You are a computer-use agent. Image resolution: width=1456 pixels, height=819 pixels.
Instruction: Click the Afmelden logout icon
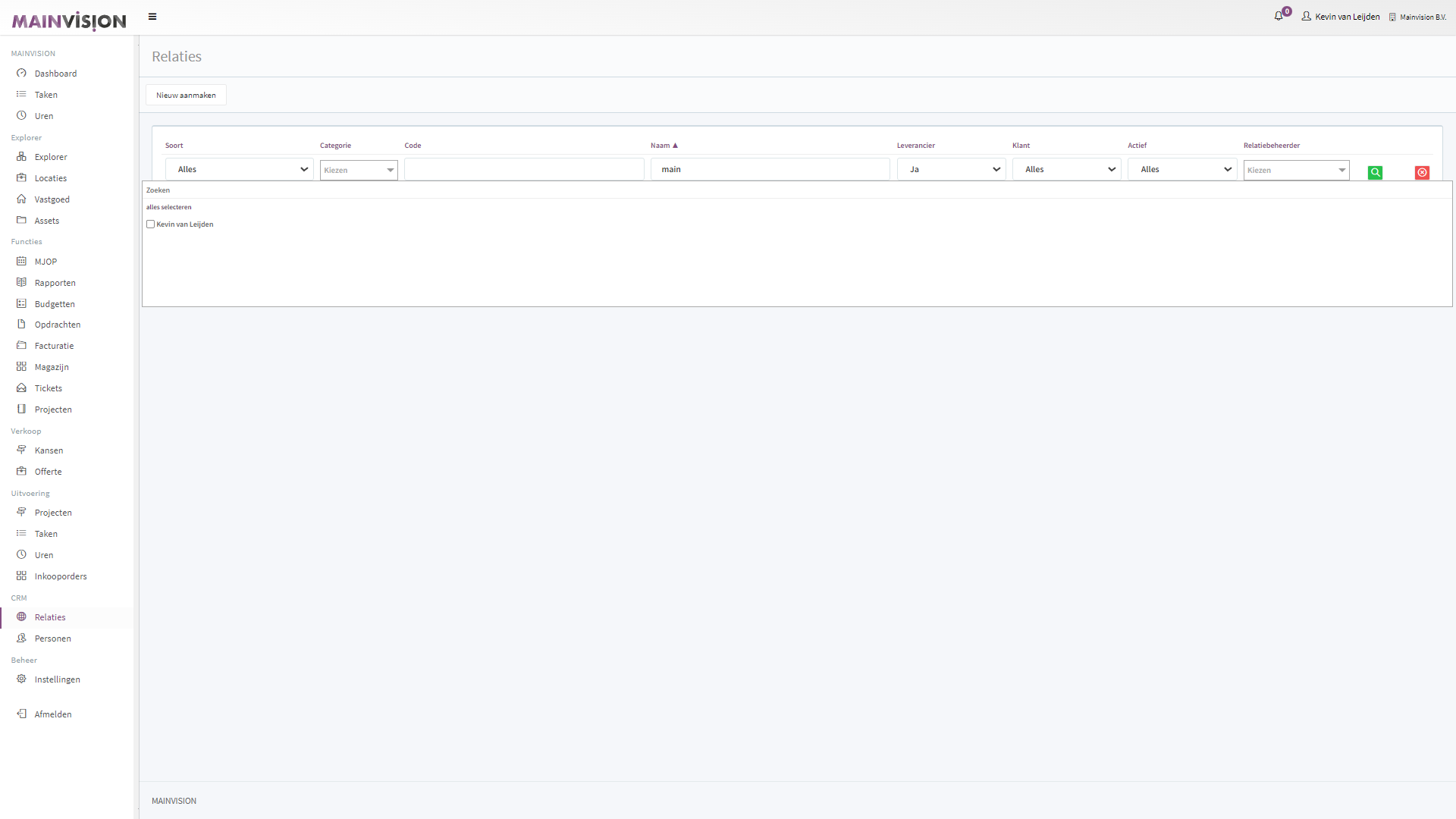pyautogui.click(x=21, y=714)
